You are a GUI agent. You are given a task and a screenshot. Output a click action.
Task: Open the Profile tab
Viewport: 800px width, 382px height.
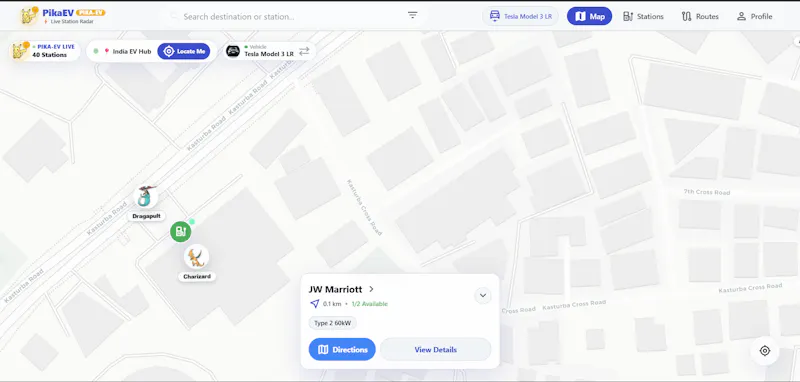[755, 16]
